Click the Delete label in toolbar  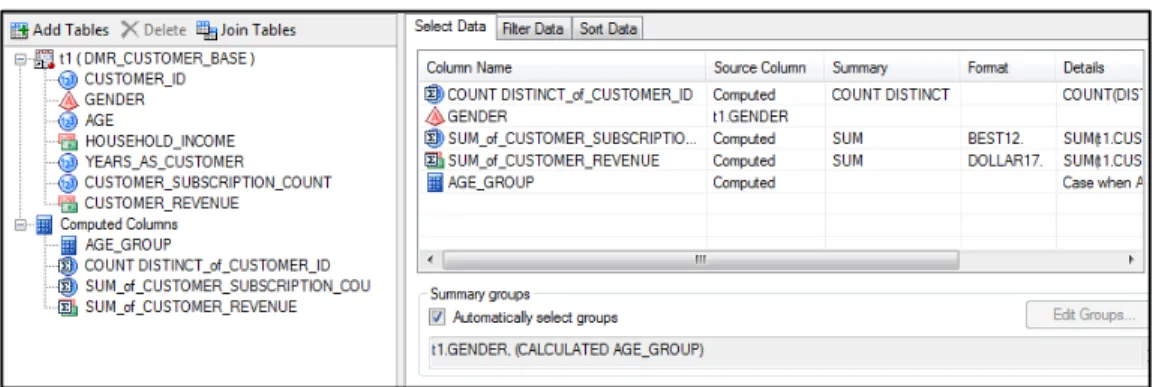coord(165,30)
